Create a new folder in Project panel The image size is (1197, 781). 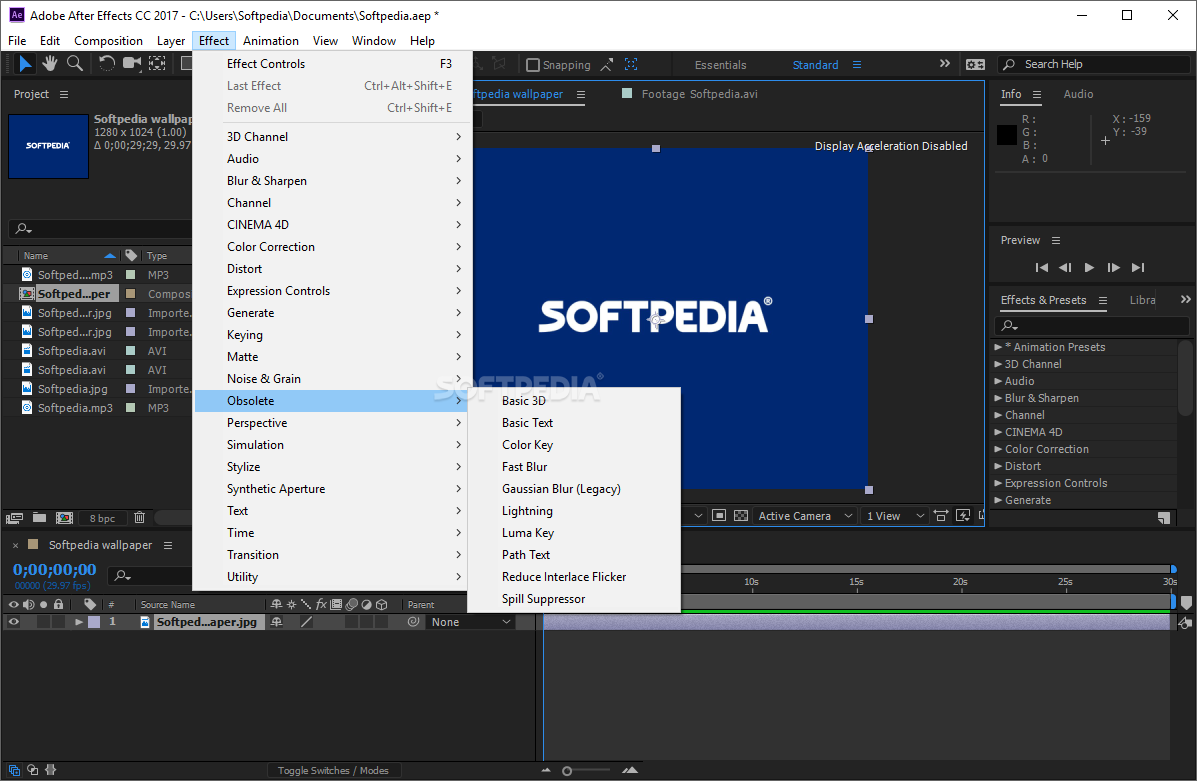(40, 518)
